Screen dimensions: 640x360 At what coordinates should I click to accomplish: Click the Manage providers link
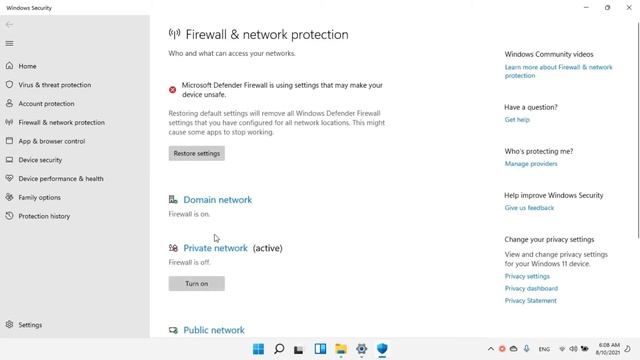(531, 164)
